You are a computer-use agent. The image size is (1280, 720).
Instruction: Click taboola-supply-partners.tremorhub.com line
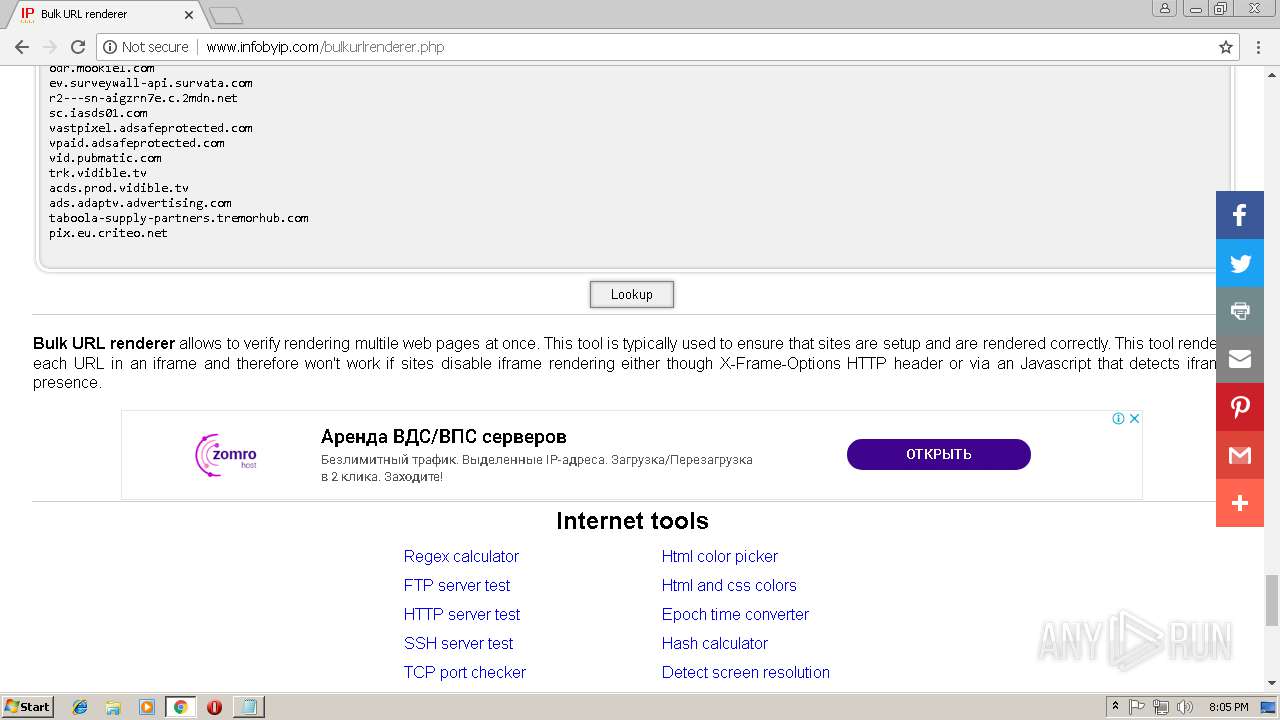179,218
